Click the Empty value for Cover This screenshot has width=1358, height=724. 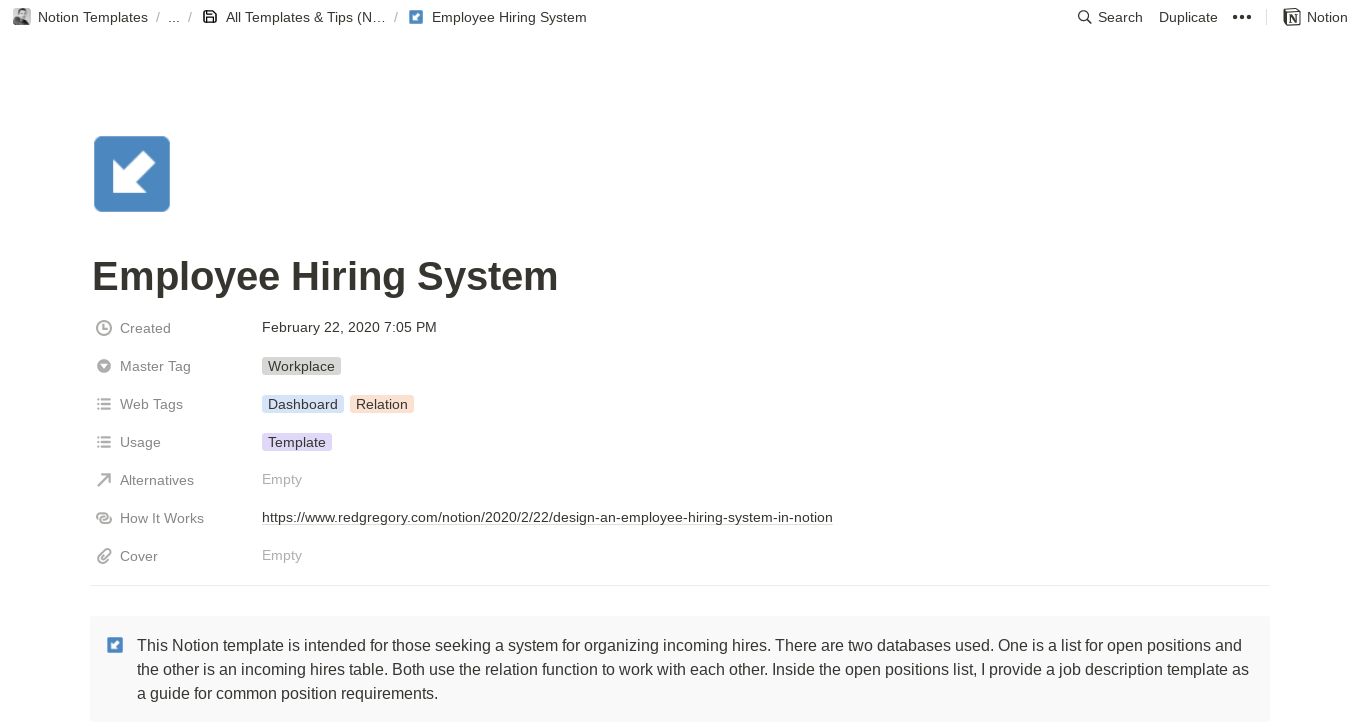click(x=282, y=555)
